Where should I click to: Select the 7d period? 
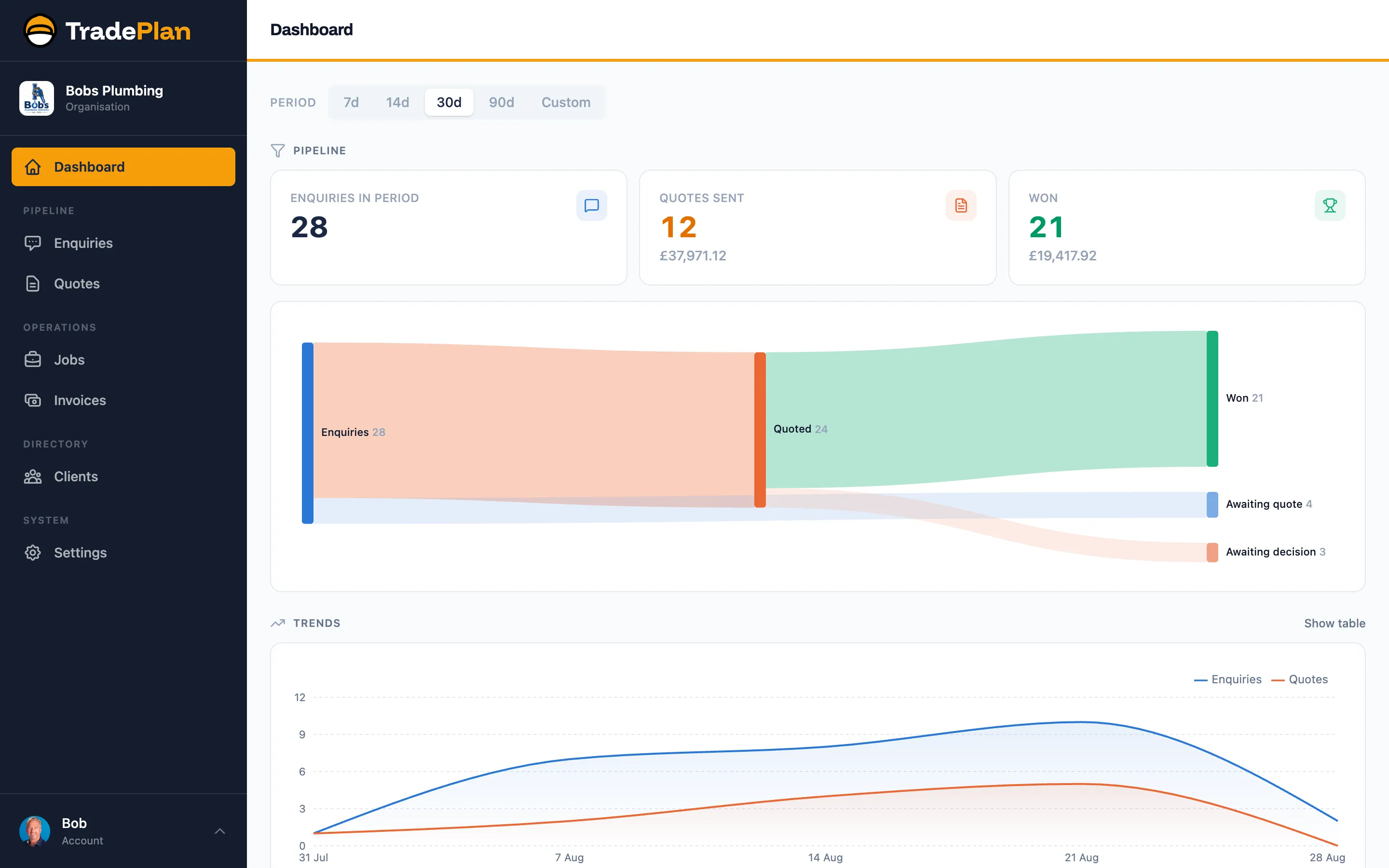351,102
